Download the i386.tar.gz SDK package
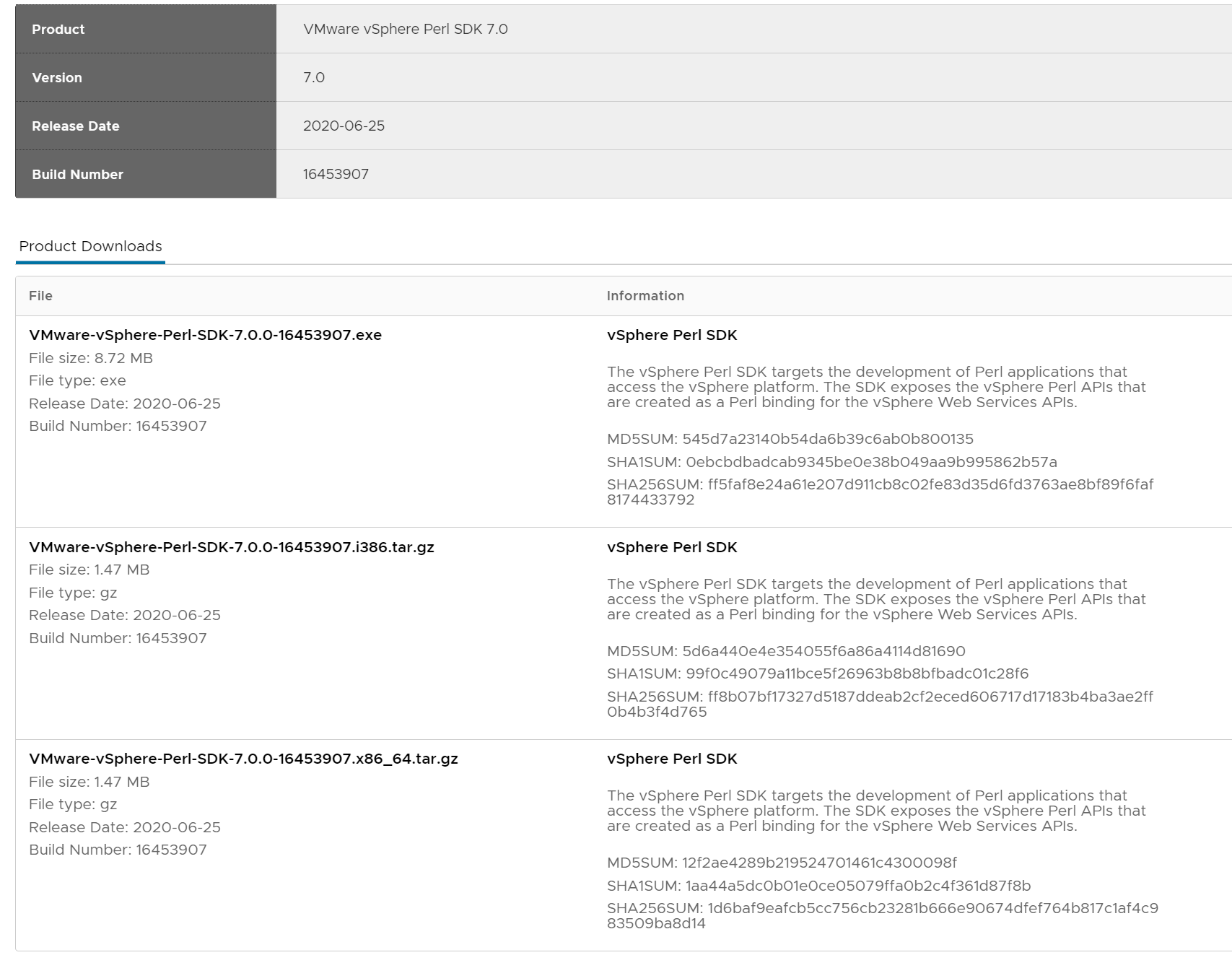The image size is (1232, 968). point(231,547)
